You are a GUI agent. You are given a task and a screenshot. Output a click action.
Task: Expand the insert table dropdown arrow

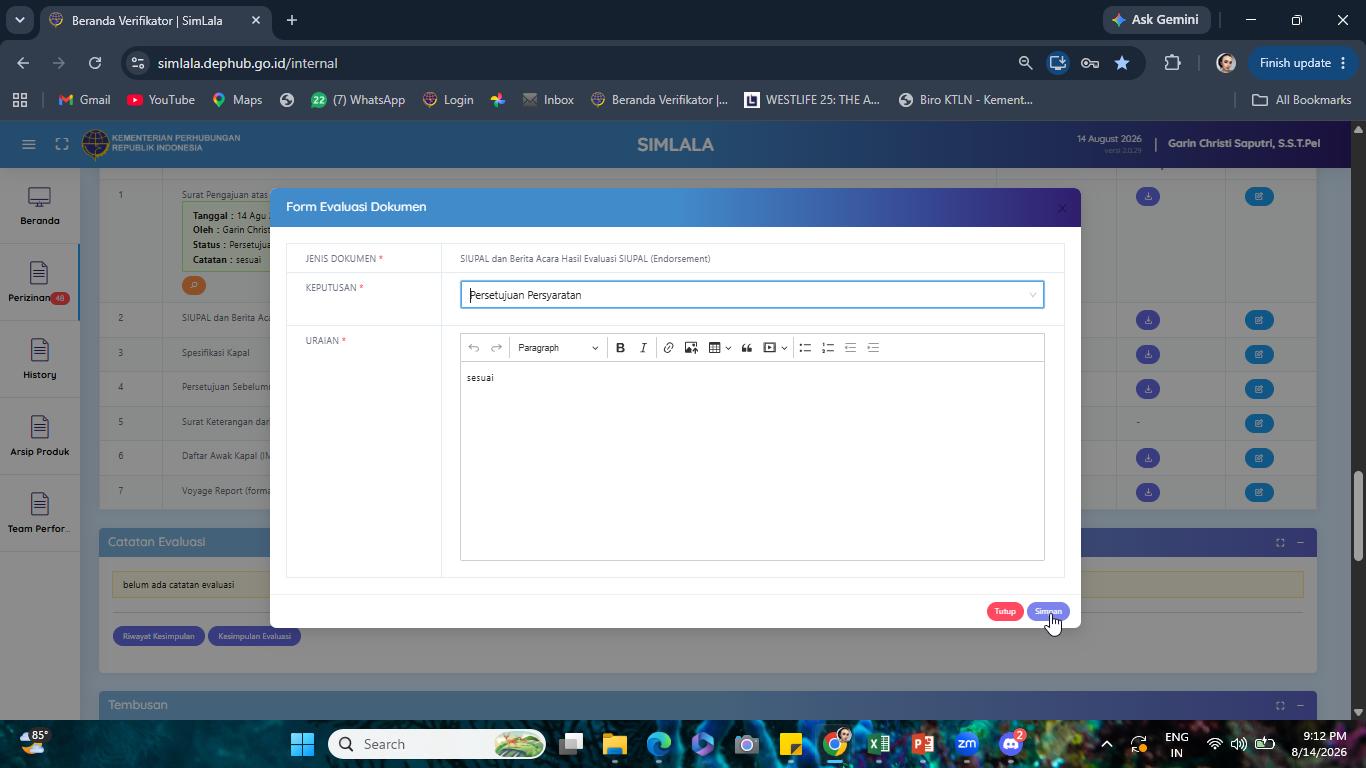728,348
